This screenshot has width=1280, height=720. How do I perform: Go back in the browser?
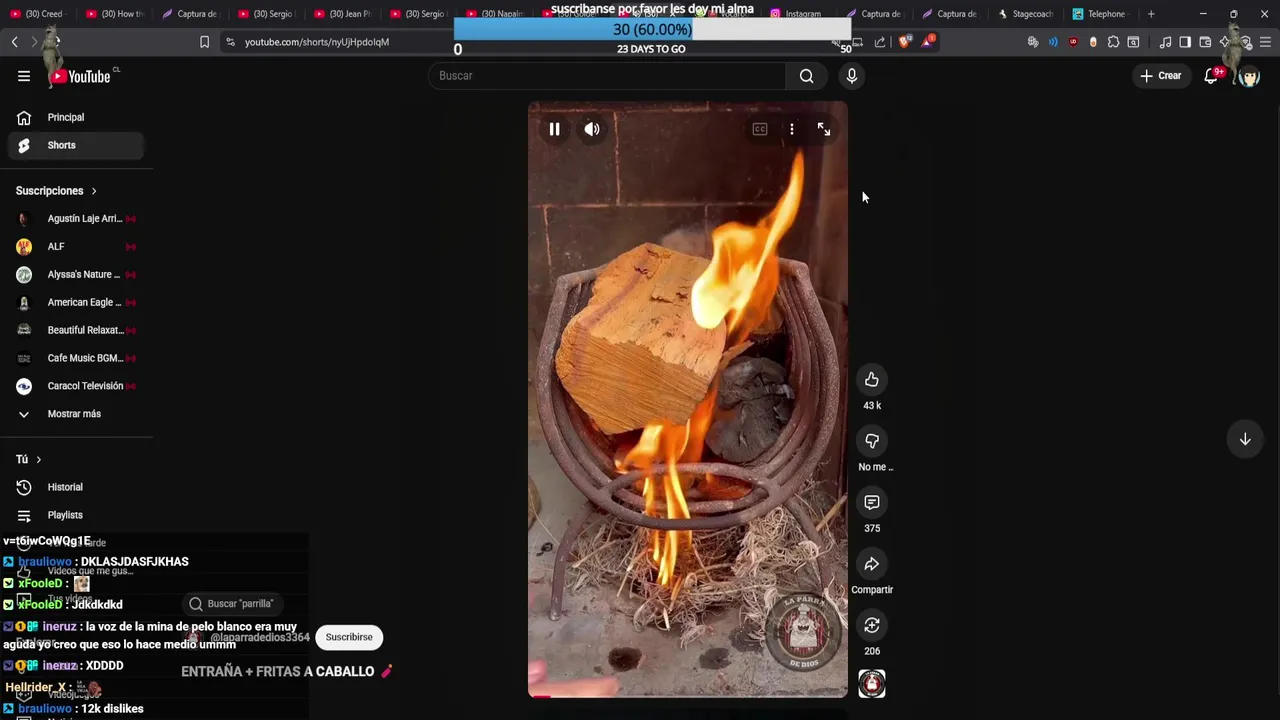click(15, 42)
